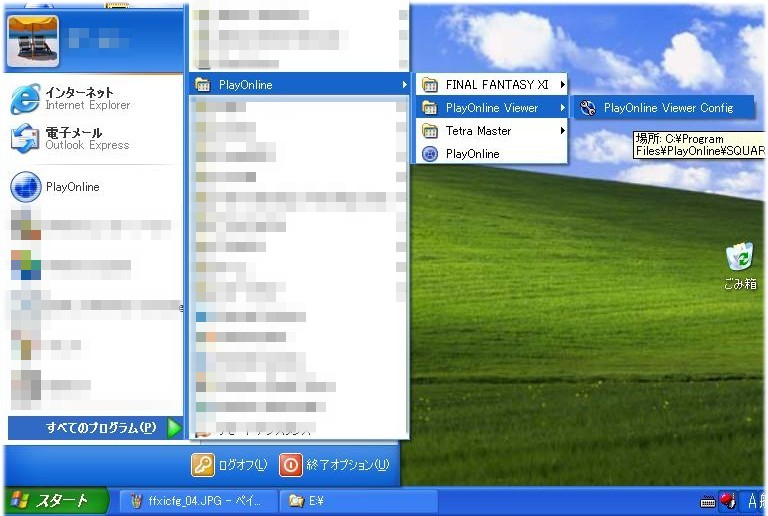Click すべてのプログラム (All Programs)
This screenshot has width=768, height=516.
point(96,428)
